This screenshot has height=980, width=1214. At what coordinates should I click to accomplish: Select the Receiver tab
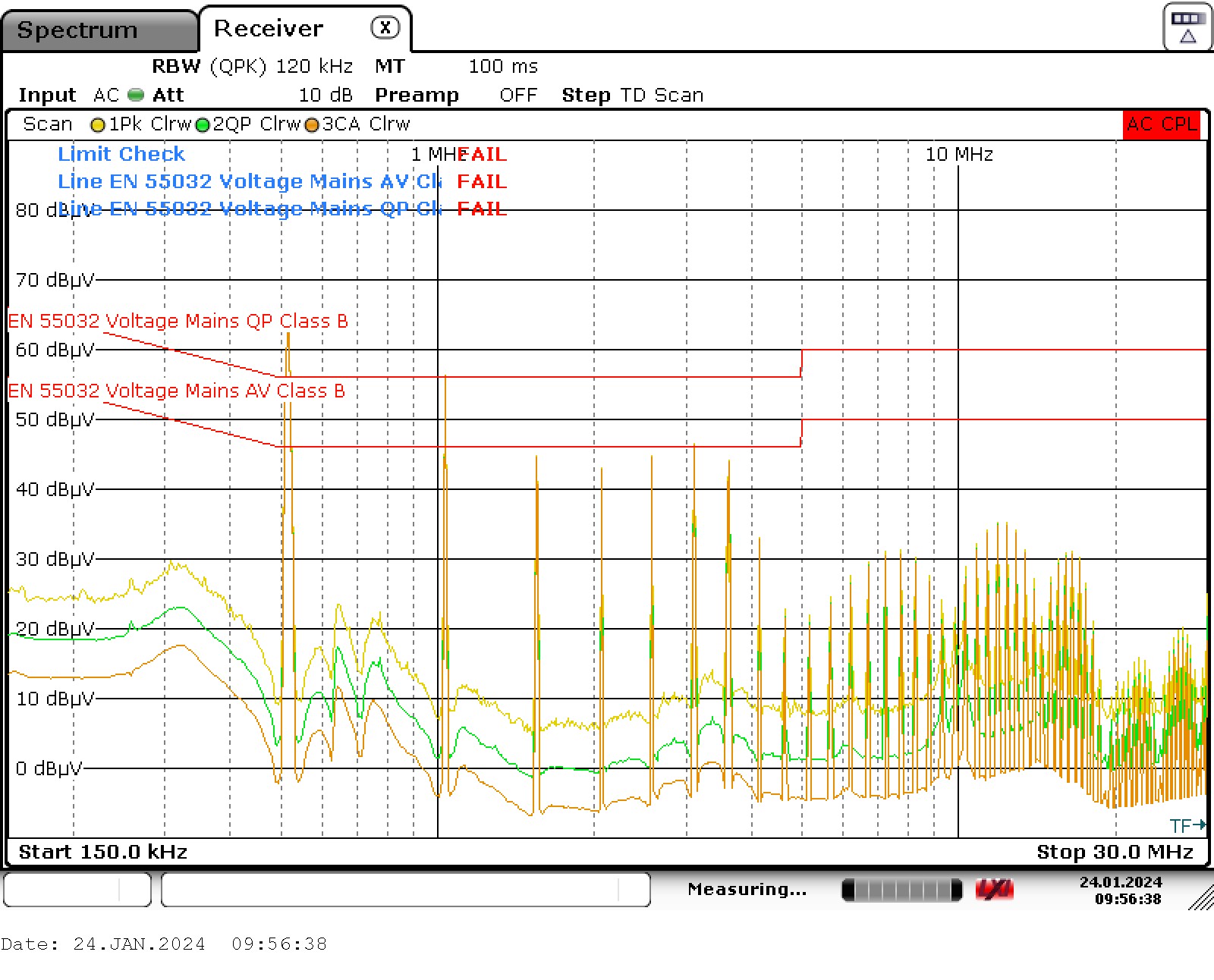pos(269,29)
